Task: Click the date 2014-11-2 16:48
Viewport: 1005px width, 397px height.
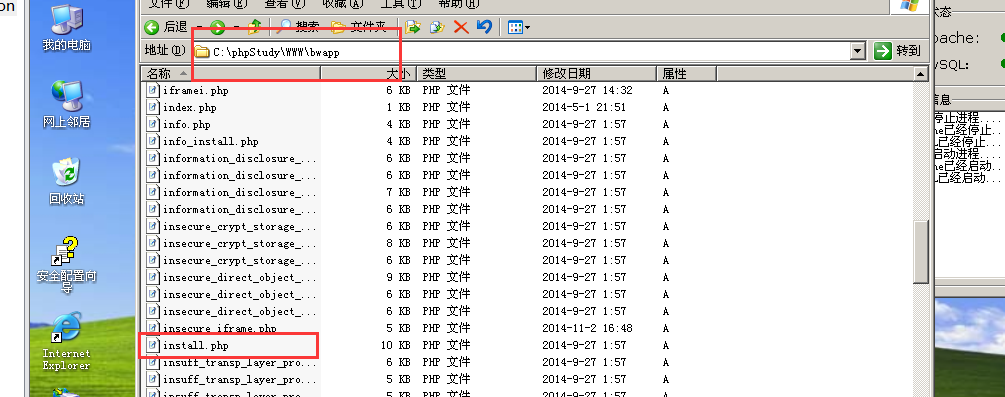Action: point(587,328)
